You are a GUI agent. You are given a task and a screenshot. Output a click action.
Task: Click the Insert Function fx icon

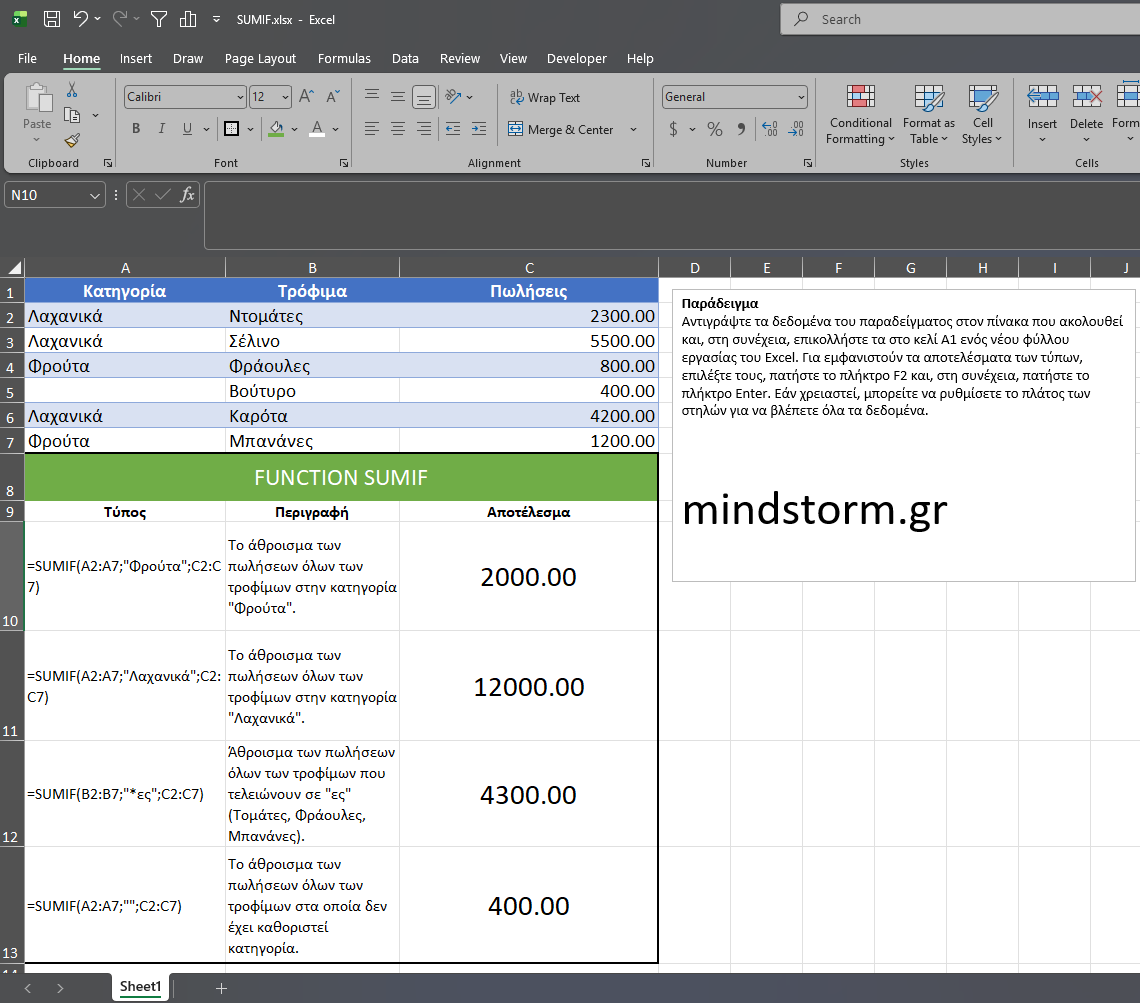coord(187,195)
